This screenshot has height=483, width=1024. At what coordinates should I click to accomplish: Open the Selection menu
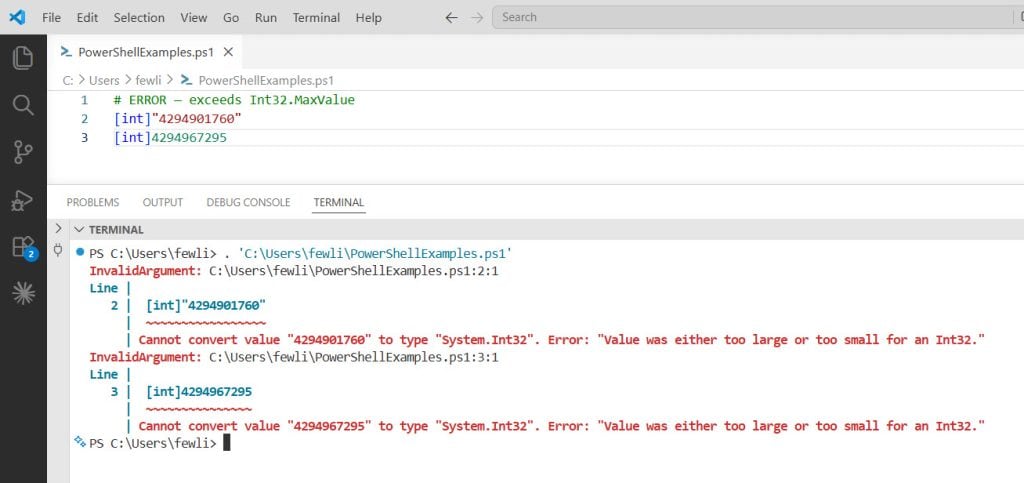pos(139,18)
